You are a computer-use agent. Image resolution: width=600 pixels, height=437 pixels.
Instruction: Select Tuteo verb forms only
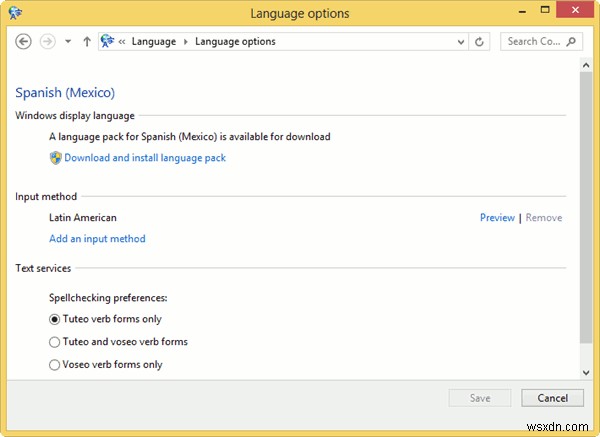(x=106, y=319)
